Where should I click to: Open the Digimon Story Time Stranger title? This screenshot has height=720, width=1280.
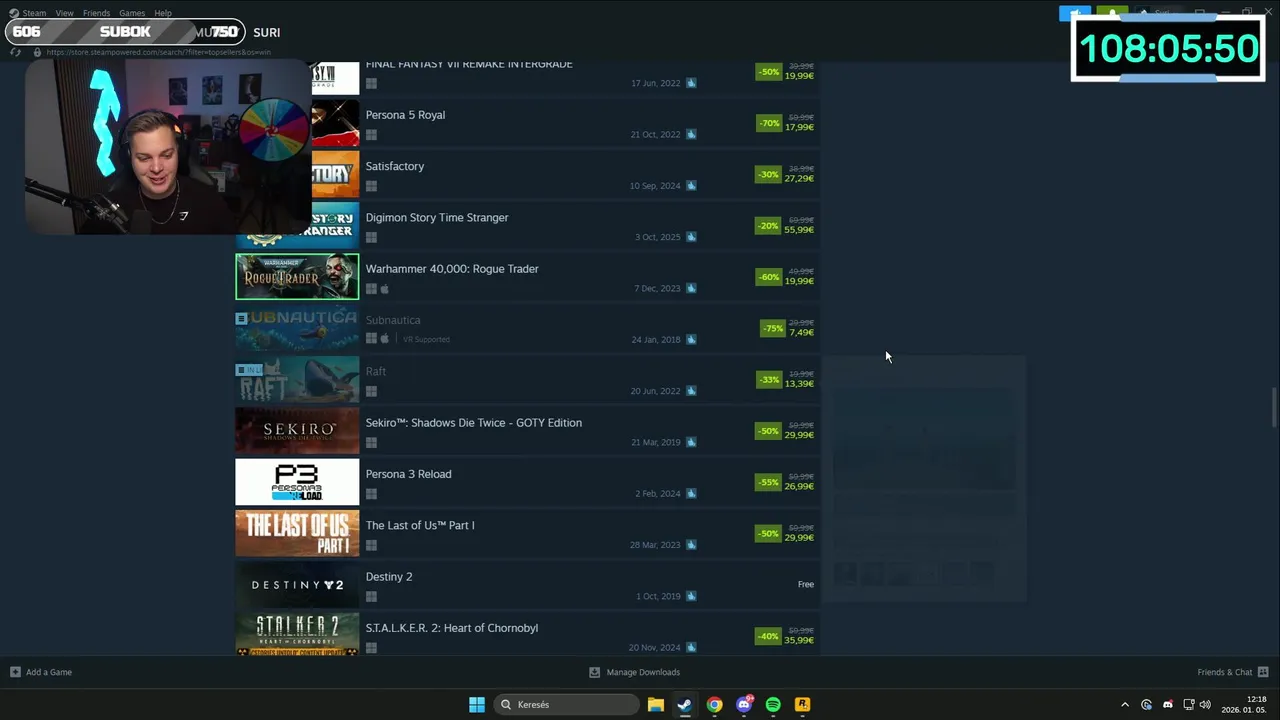[x=437, y=217]
